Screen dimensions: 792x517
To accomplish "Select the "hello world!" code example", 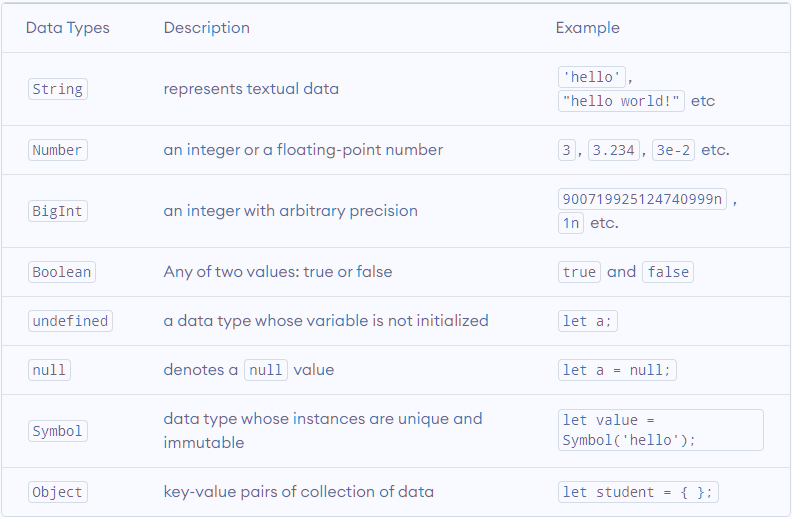I will pos(621,101).
